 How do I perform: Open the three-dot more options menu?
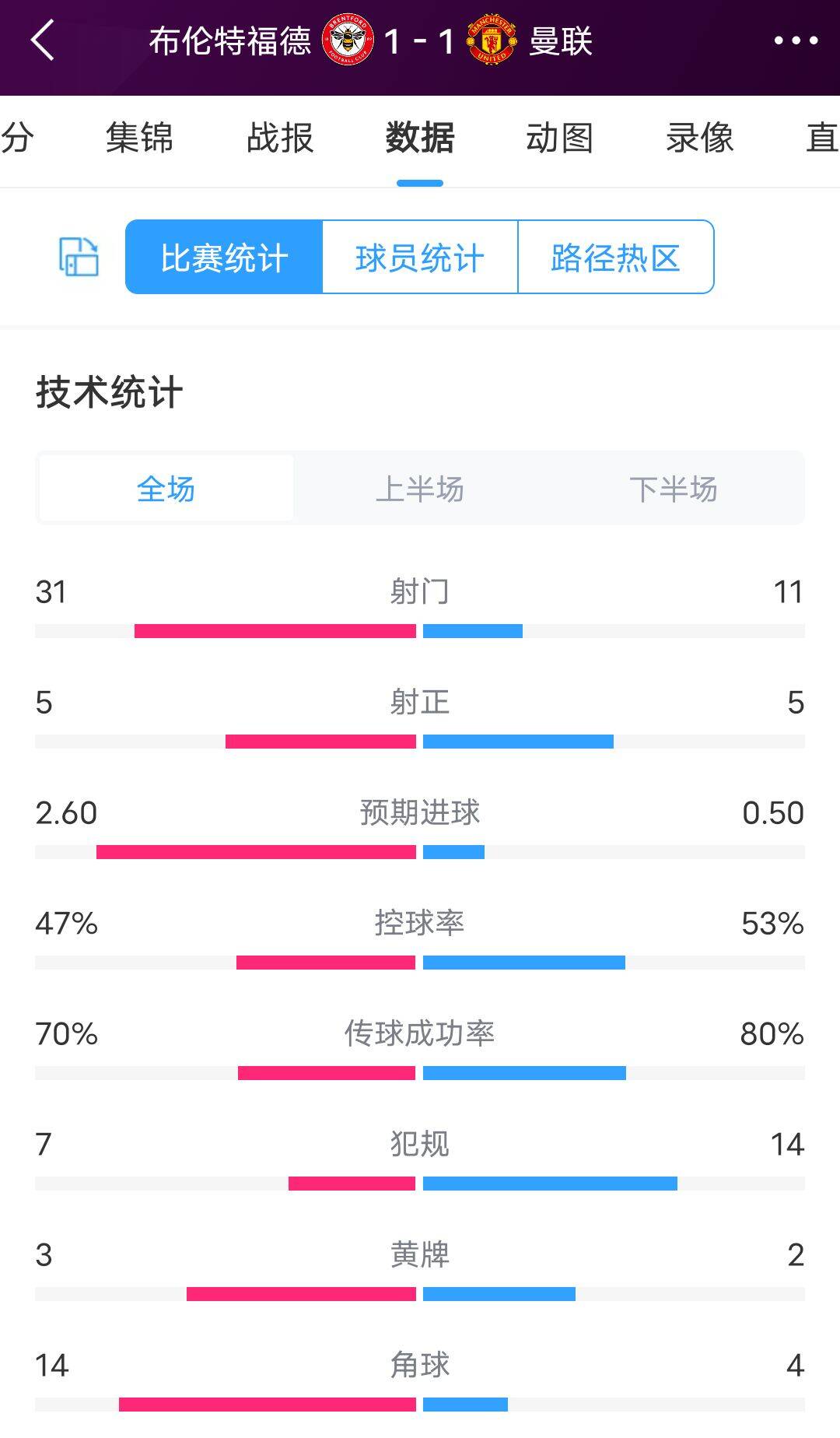[x=796, y=40]
